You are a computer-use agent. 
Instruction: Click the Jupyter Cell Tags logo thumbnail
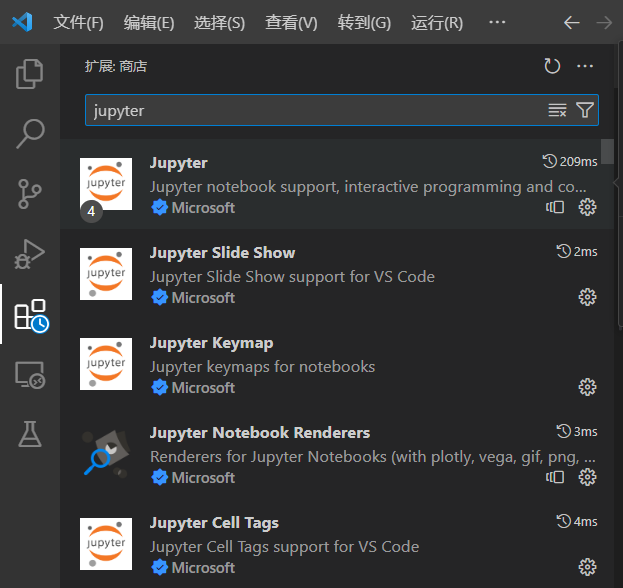(106, 544)
